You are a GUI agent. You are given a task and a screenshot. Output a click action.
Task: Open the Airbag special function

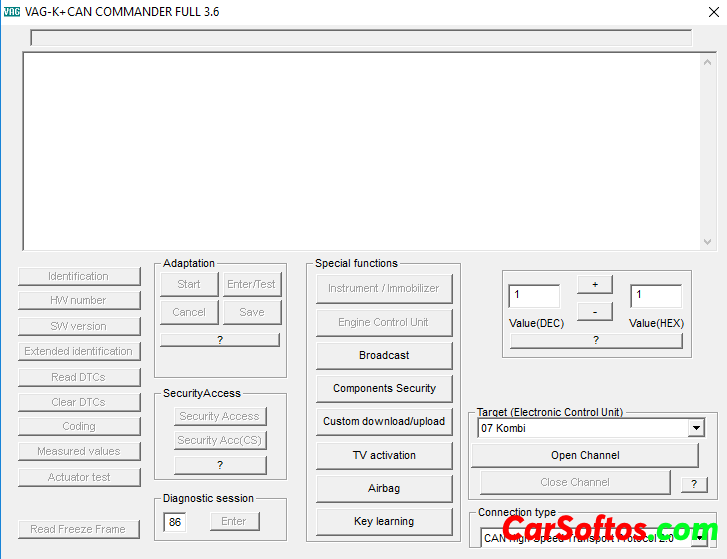tap(384, 488)
